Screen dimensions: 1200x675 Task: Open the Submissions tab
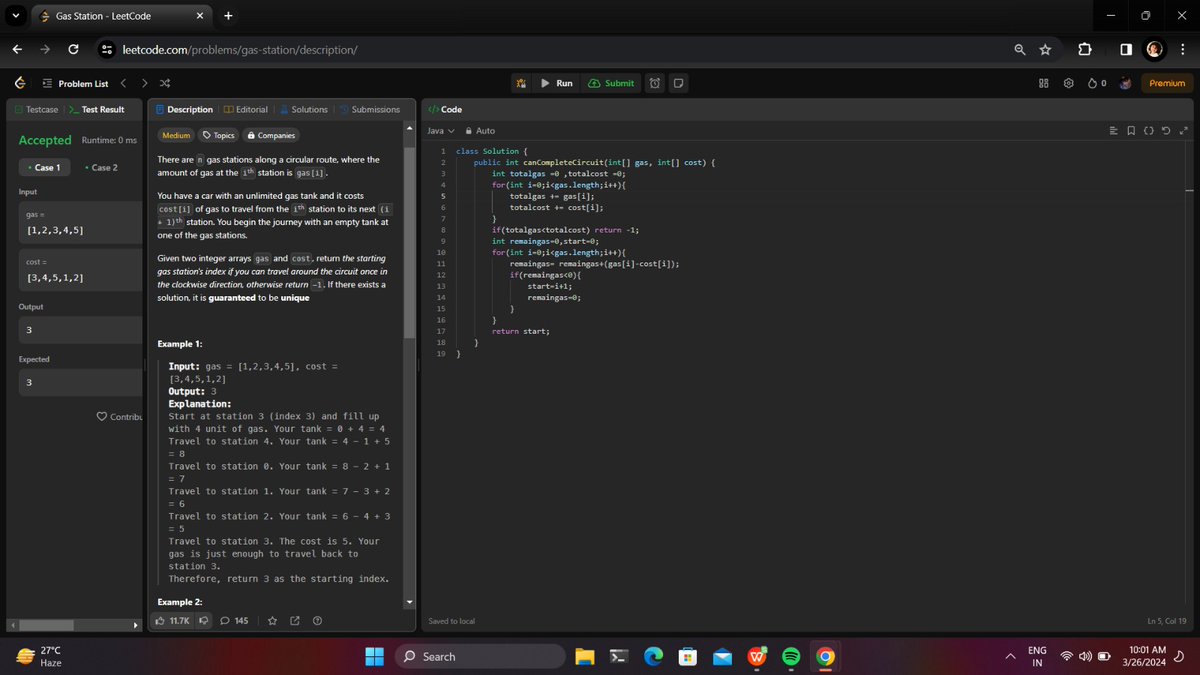point(369,109)
